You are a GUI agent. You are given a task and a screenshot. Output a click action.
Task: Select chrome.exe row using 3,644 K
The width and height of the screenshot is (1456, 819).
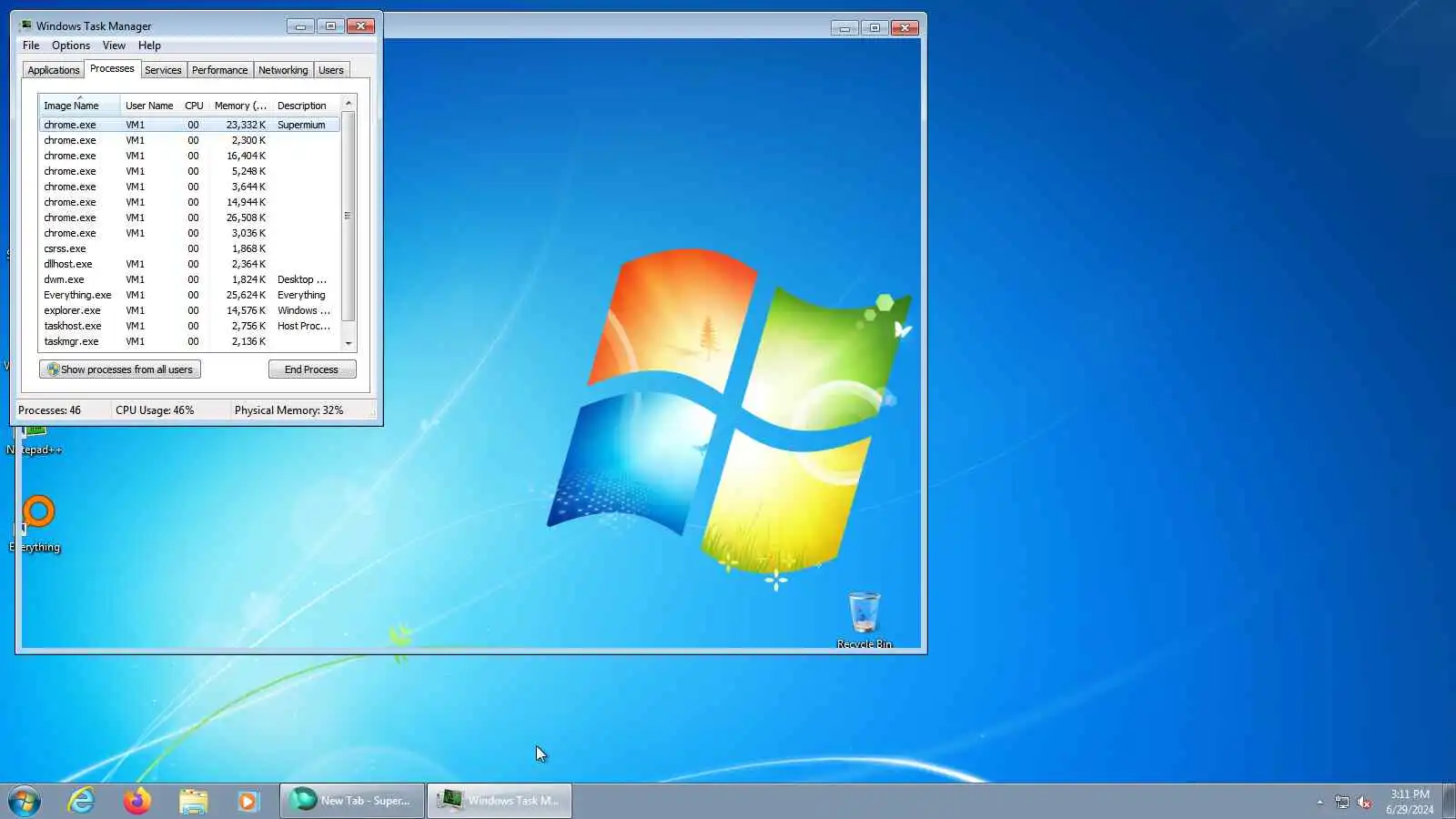189,187
